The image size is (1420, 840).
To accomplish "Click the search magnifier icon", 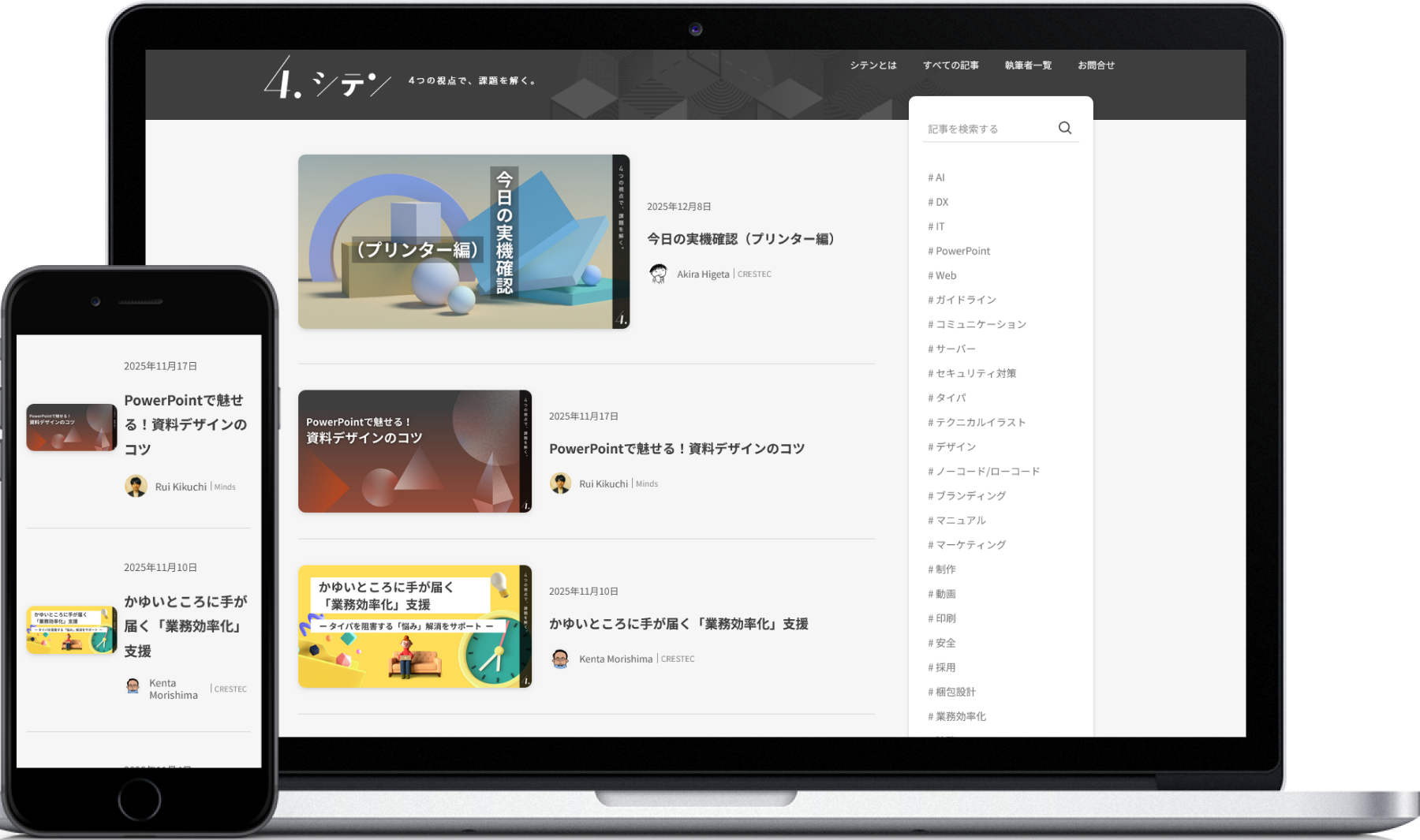I will [x=1064, y=128].
